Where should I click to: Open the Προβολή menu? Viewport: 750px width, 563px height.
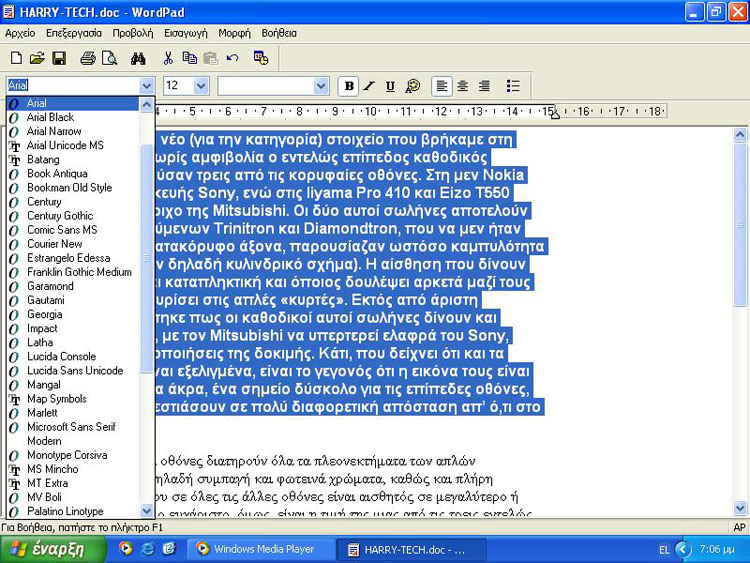(133, 33)
